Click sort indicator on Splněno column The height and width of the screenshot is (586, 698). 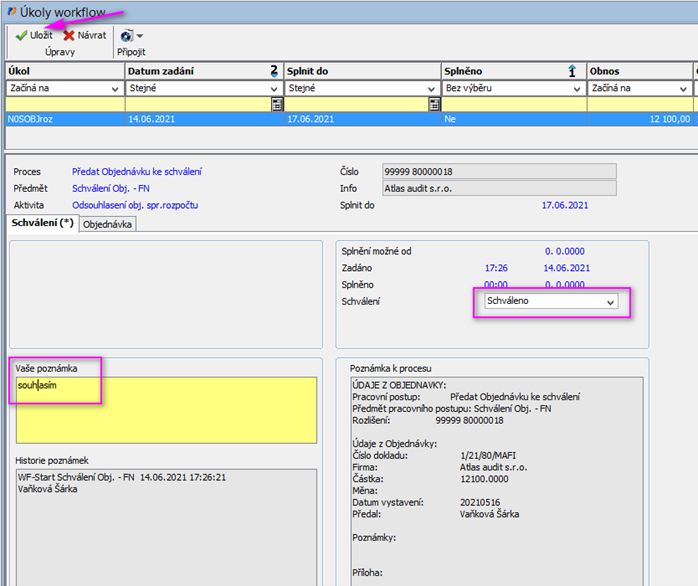573,71
